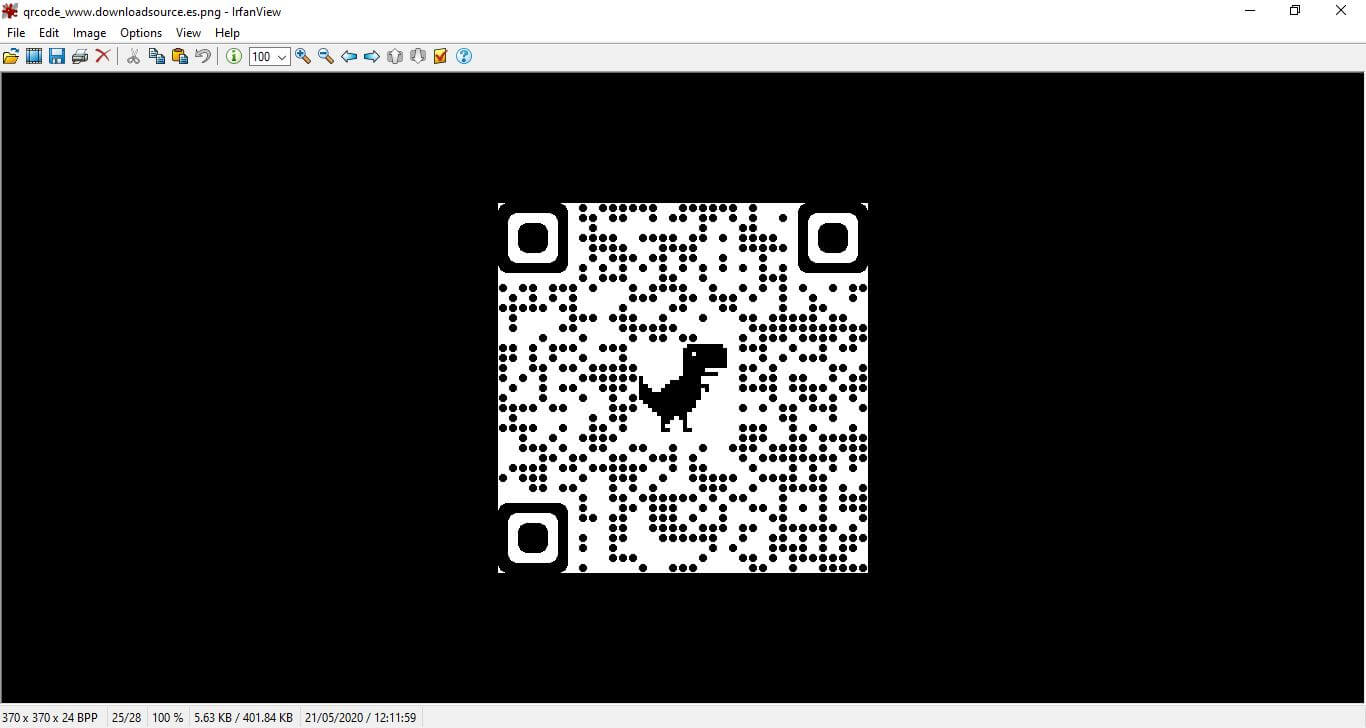1366x728 pixels.
Task: Copy the image with the copy icon
Action: point(157,57)
